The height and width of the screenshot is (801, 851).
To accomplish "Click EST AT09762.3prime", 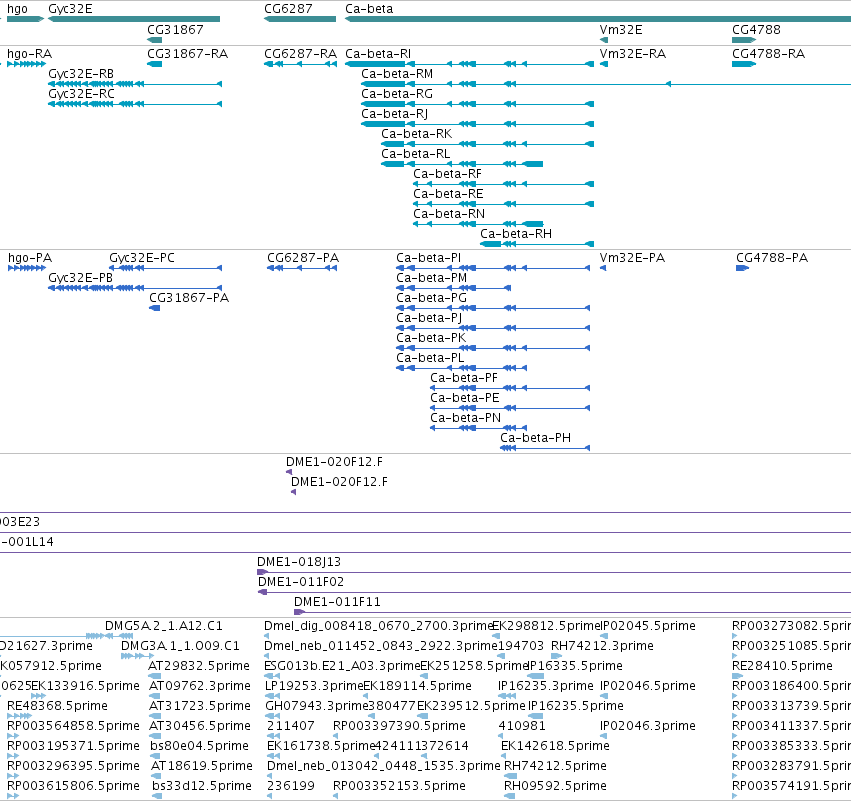I will pyautogui.click(x=155, y=696).
